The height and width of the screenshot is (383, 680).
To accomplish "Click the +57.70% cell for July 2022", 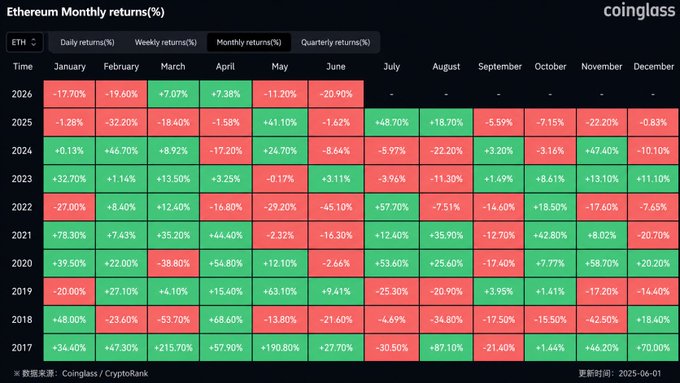I will (392, 207).
